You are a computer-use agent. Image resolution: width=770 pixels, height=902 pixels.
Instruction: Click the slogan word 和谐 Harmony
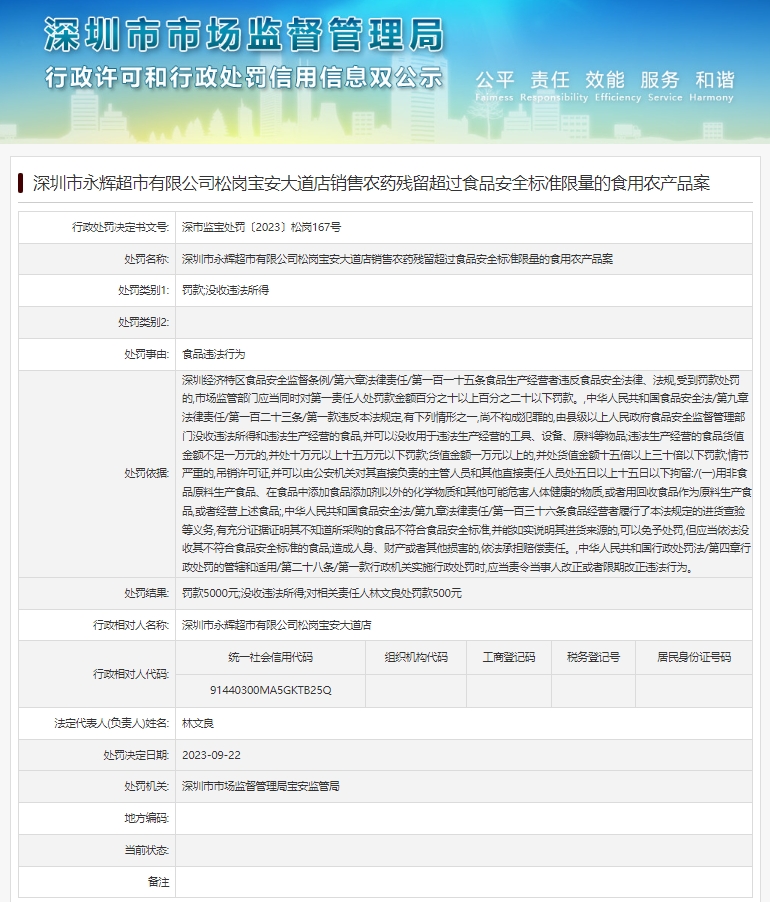(712, 86)
